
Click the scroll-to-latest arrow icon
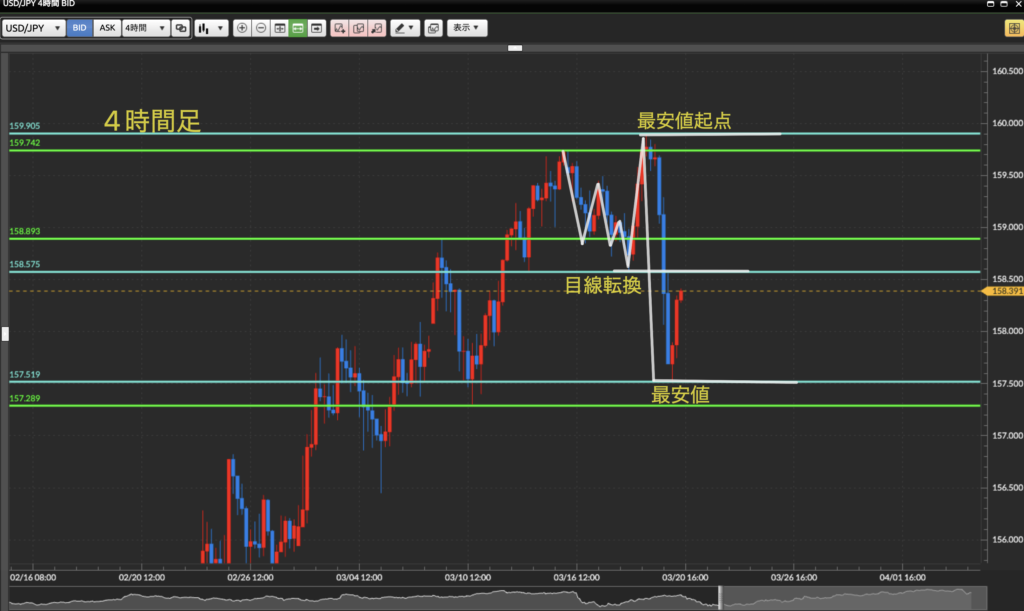coord(317,28)
